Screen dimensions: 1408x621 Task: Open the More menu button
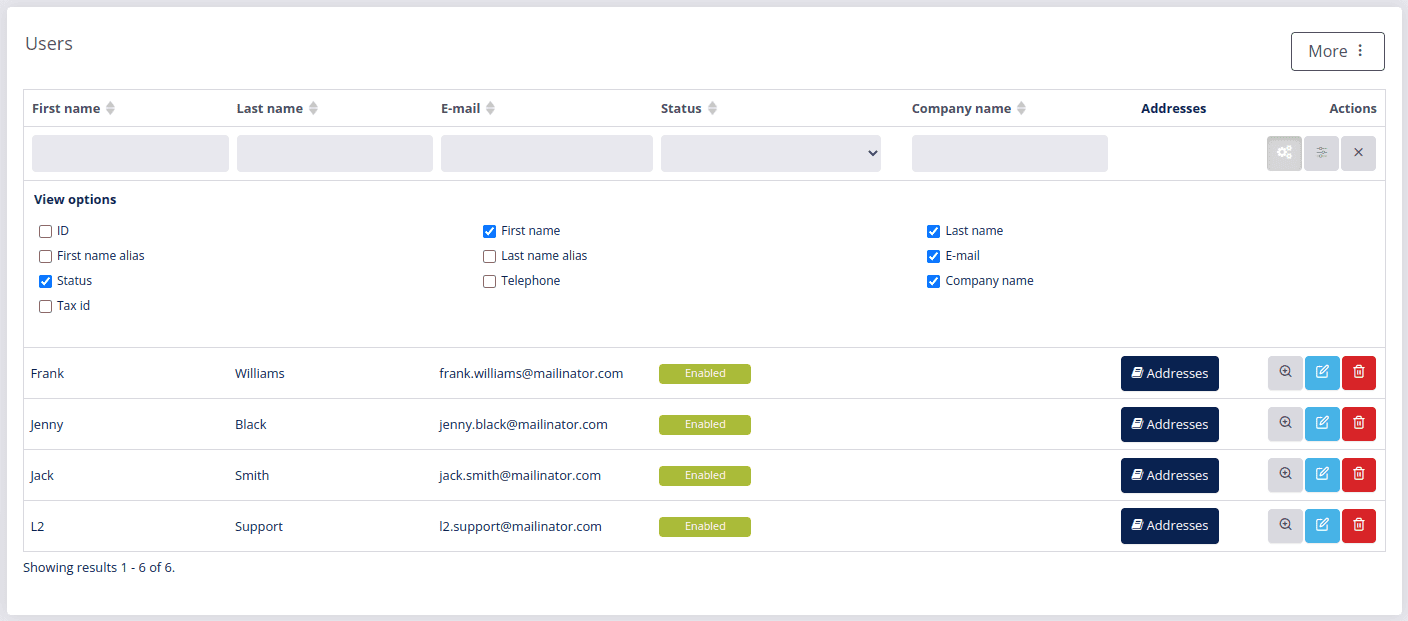(x=1337, y=51)
